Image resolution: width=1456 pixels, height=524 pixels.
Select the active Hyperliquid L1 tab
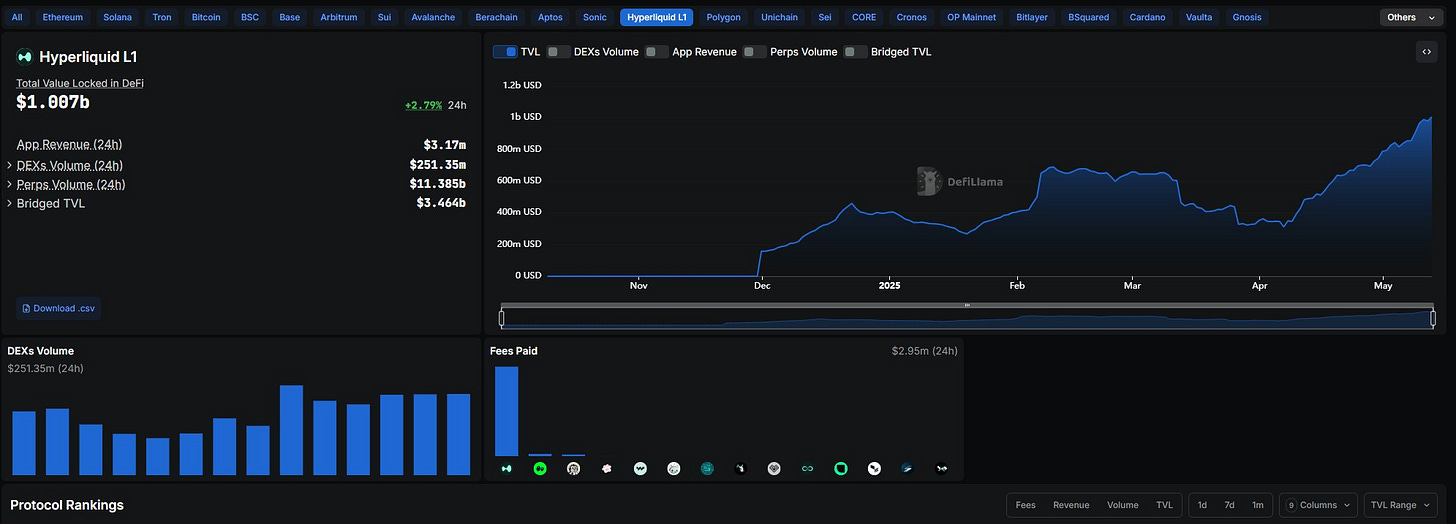[657, 17]
